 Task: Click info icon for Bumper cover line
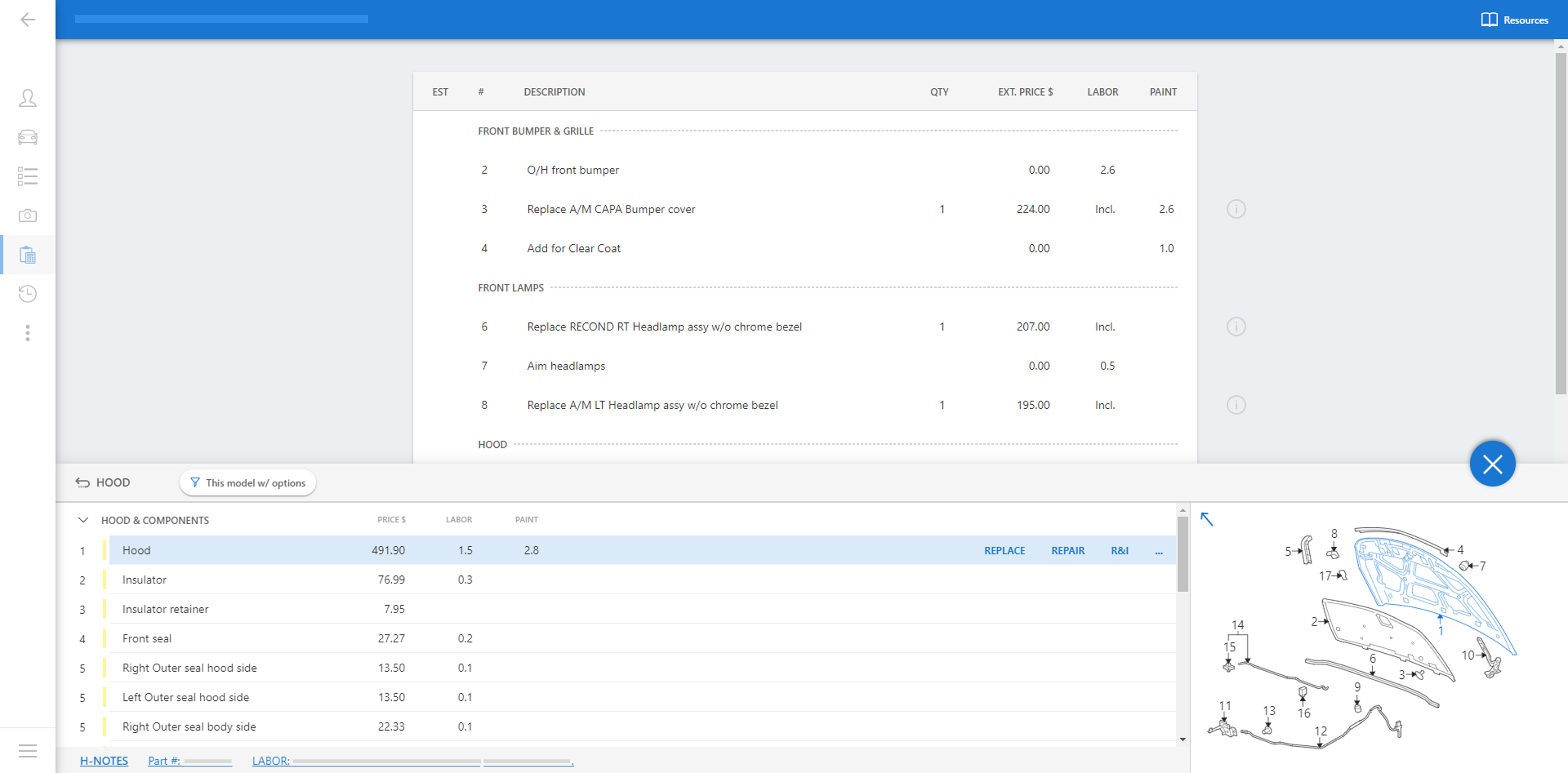pos(1236,210)
